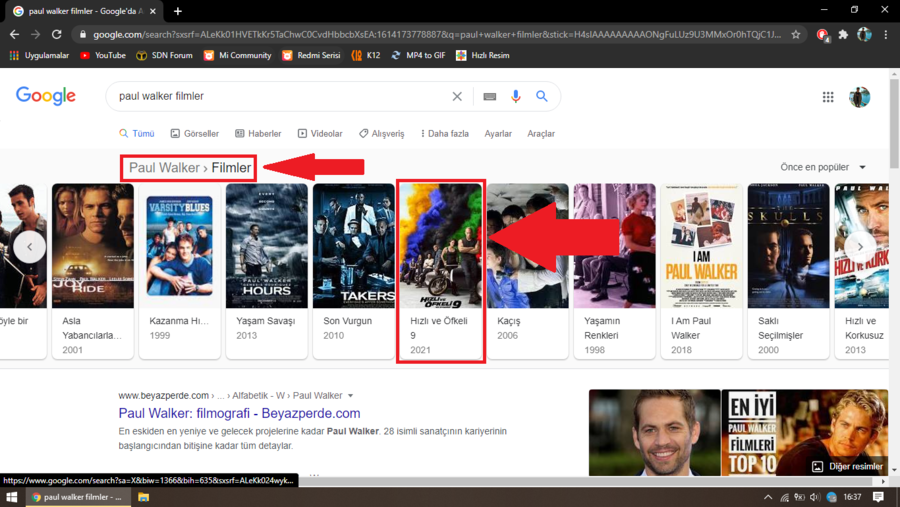Image resolution: width=900 pixels, height=507 pixels.
Task: Bookmark this page with the star icon
Action: [x=796, y=34]
